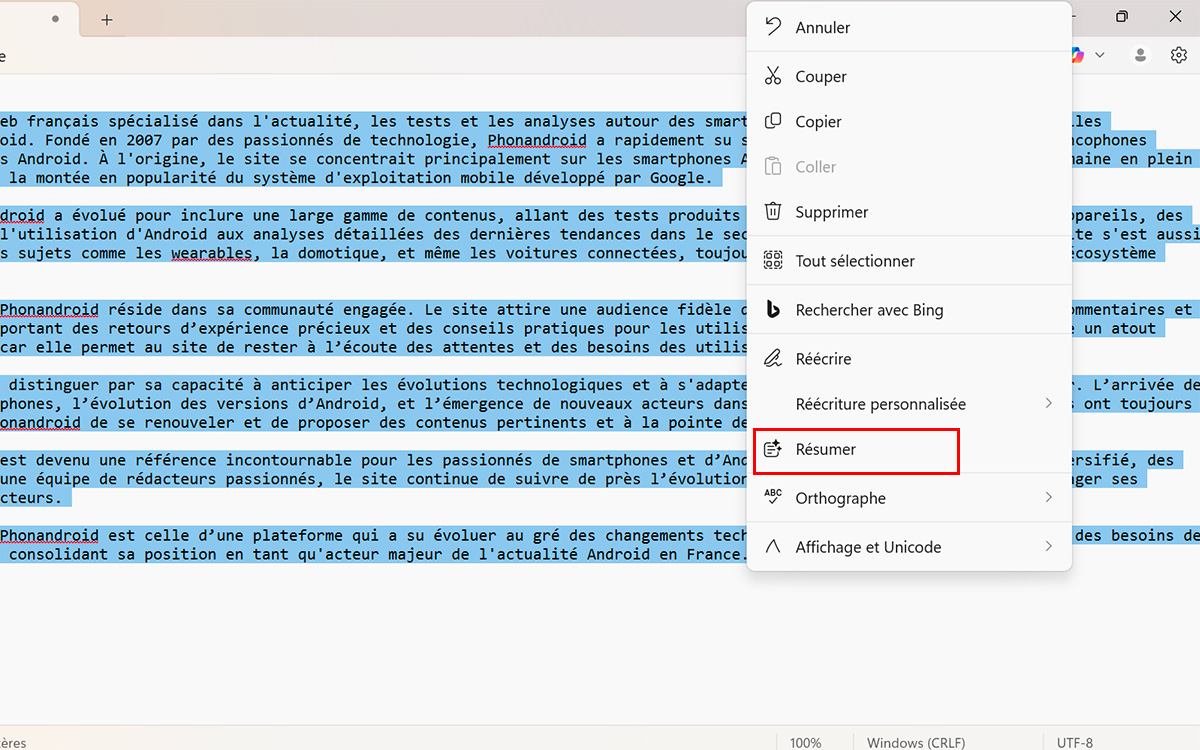This screenshot has width=1200, height=750.
Task: Maximize or restore the Notepad window
Action: 1122,17
